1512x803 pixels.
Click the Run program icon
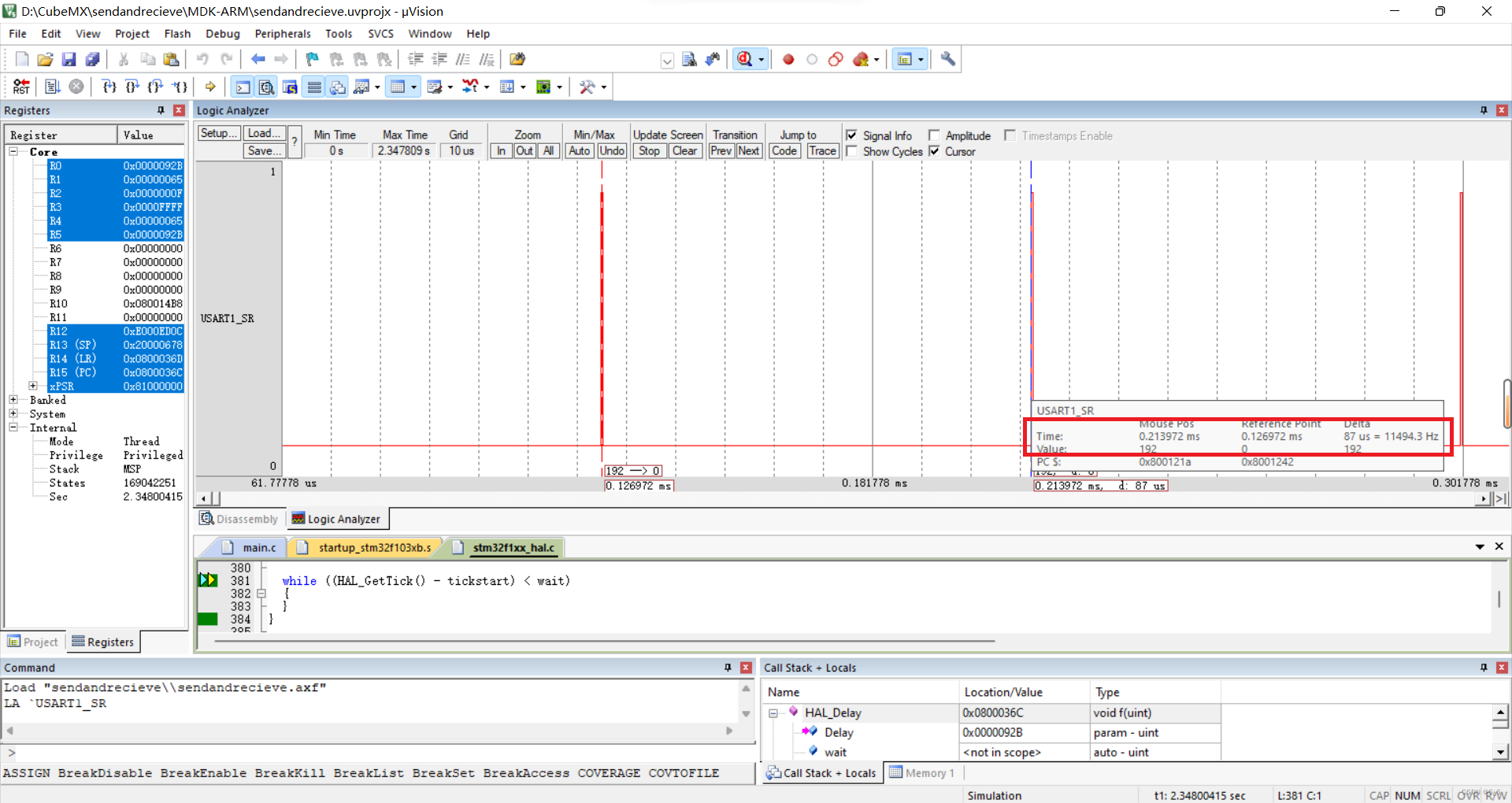click(x=53, y=87)
